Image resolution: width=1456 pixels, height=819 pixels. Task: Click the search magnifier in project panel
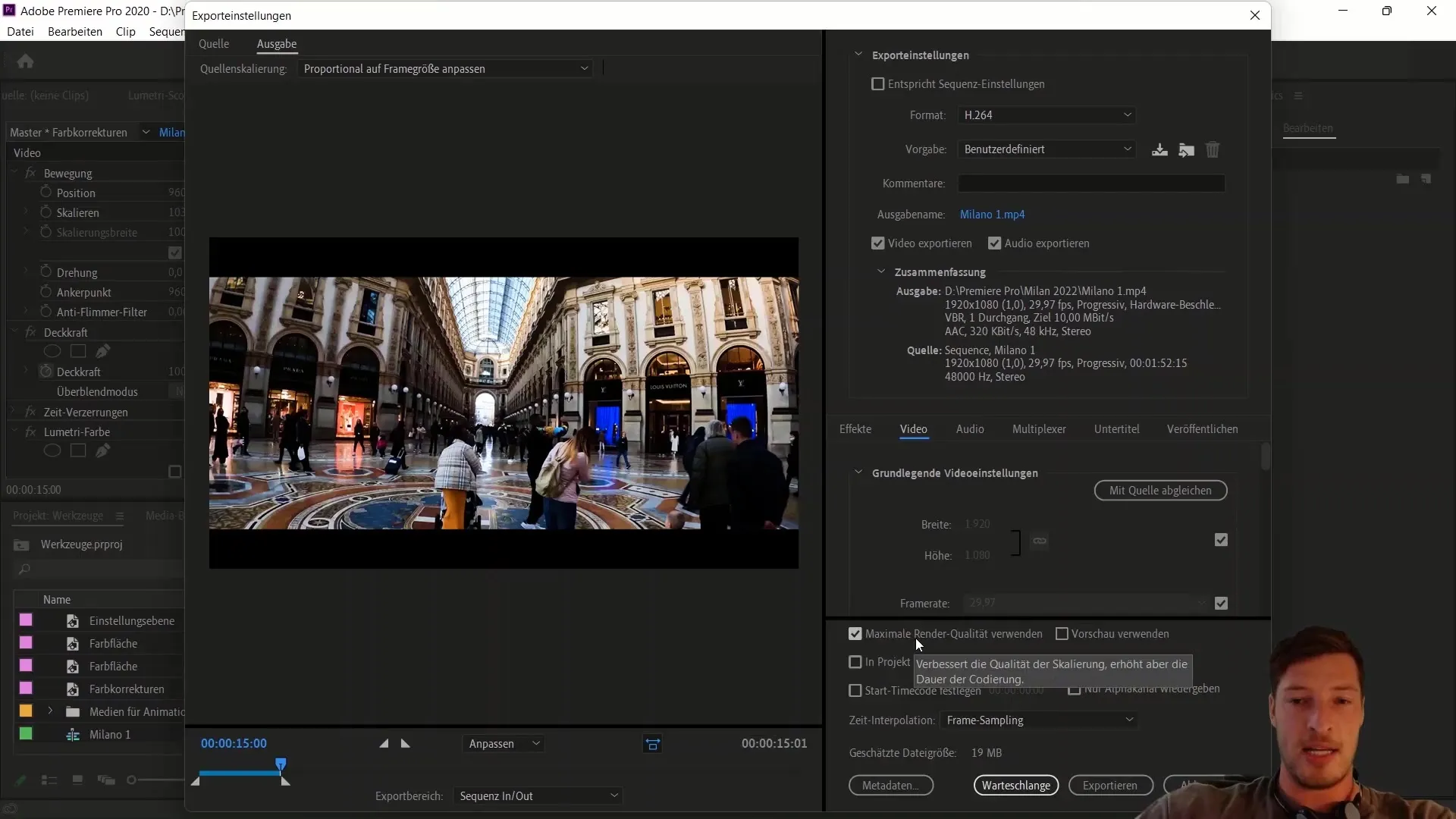pos(24,569)
